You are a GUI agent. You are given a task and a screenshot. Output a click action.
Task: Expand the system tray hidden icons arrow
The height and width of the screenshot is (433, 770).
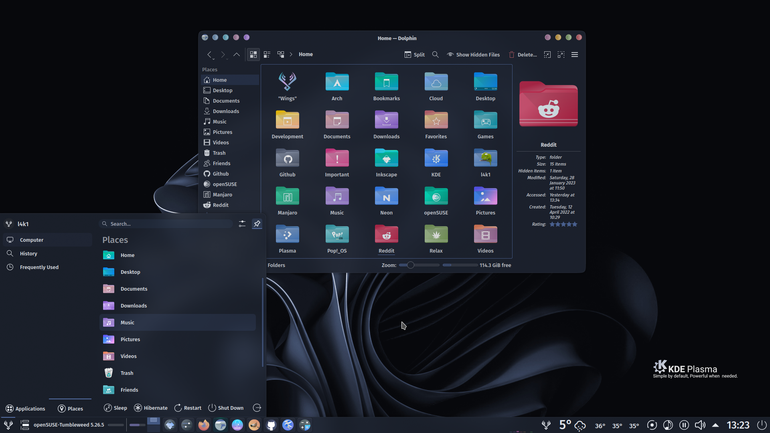(715, 425)
